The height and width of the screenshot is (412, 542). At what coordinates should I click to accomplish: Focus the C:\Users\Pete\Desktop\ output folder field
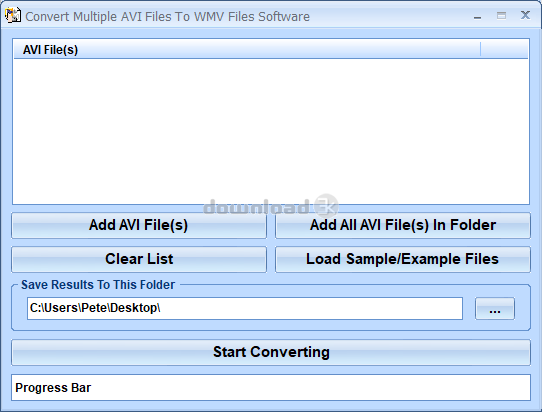[x=245, y=308]
